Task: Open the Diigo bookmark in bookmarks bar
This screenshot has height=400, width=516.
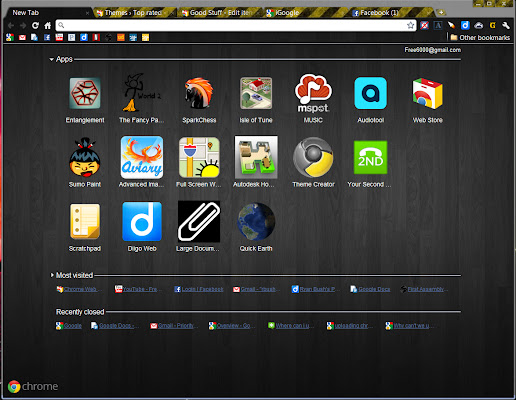Action: (x=84, y=37)
